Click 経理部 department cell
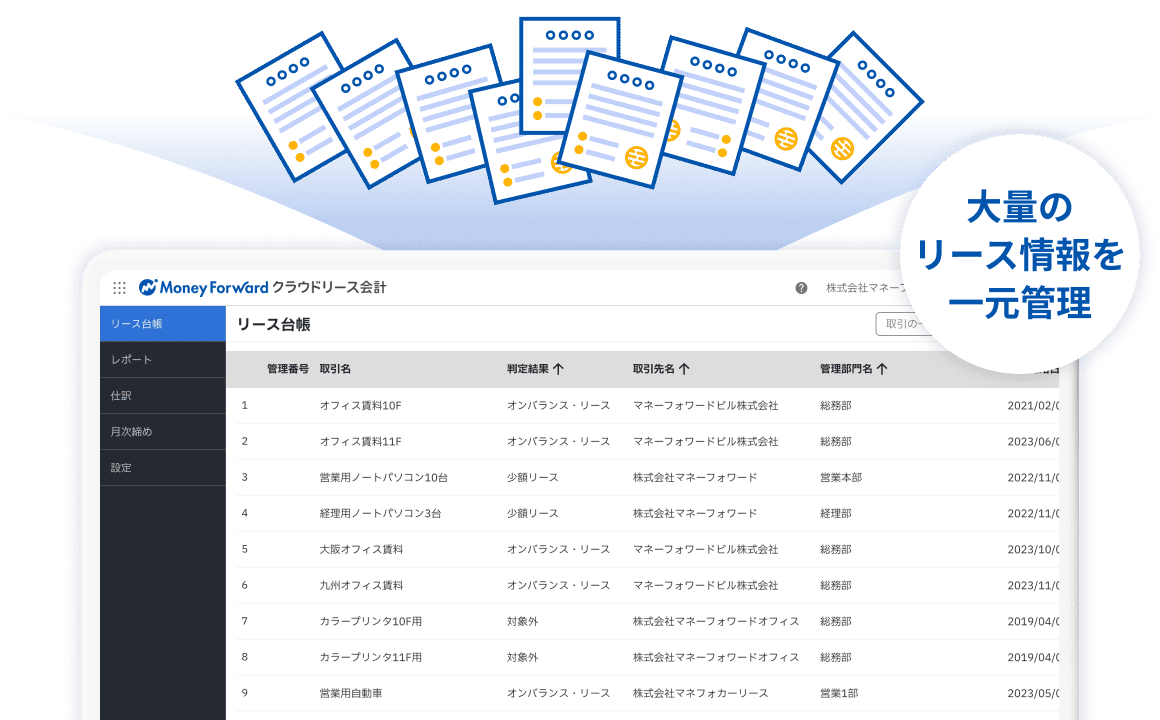Viewport: 1160px width, 720px height. click(x=835, y=514)
